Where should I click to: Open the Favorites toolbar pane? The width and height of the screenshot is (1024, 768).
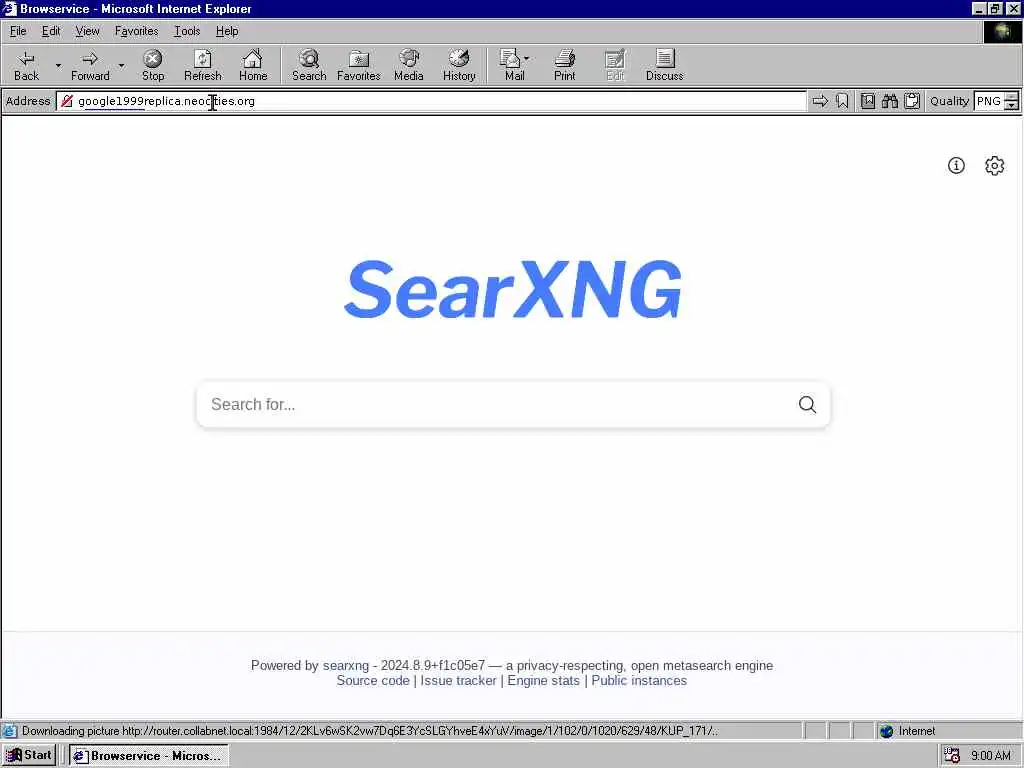point(359,65)
